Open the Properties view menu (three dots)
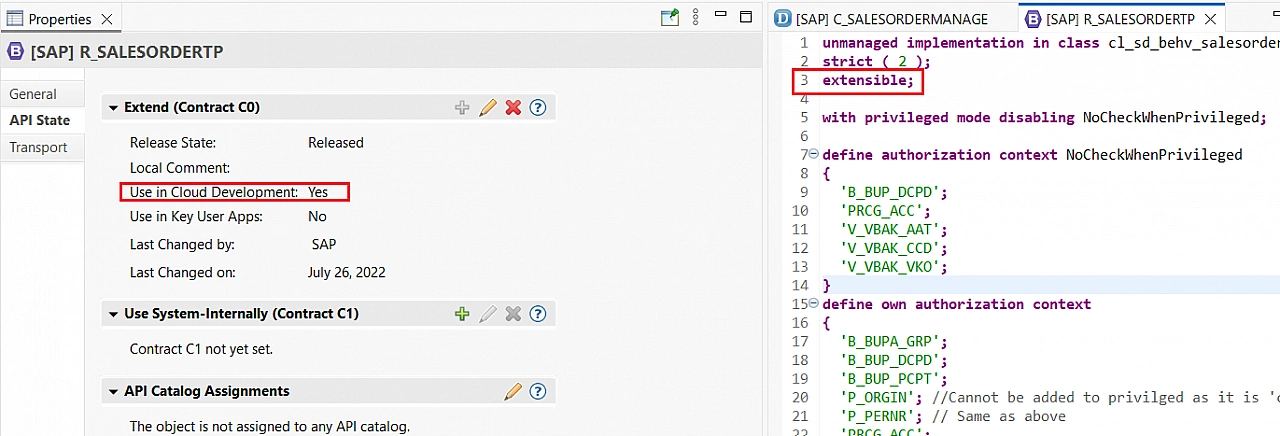This screenshot has height=436, width=1280. point(695,17)
